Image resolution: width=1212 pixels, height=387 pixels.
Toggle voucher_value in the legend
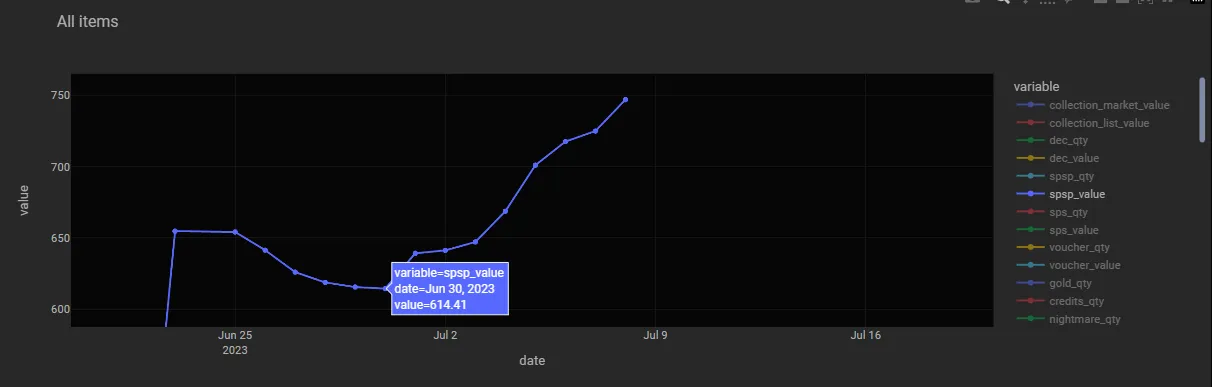(1067, 265)
